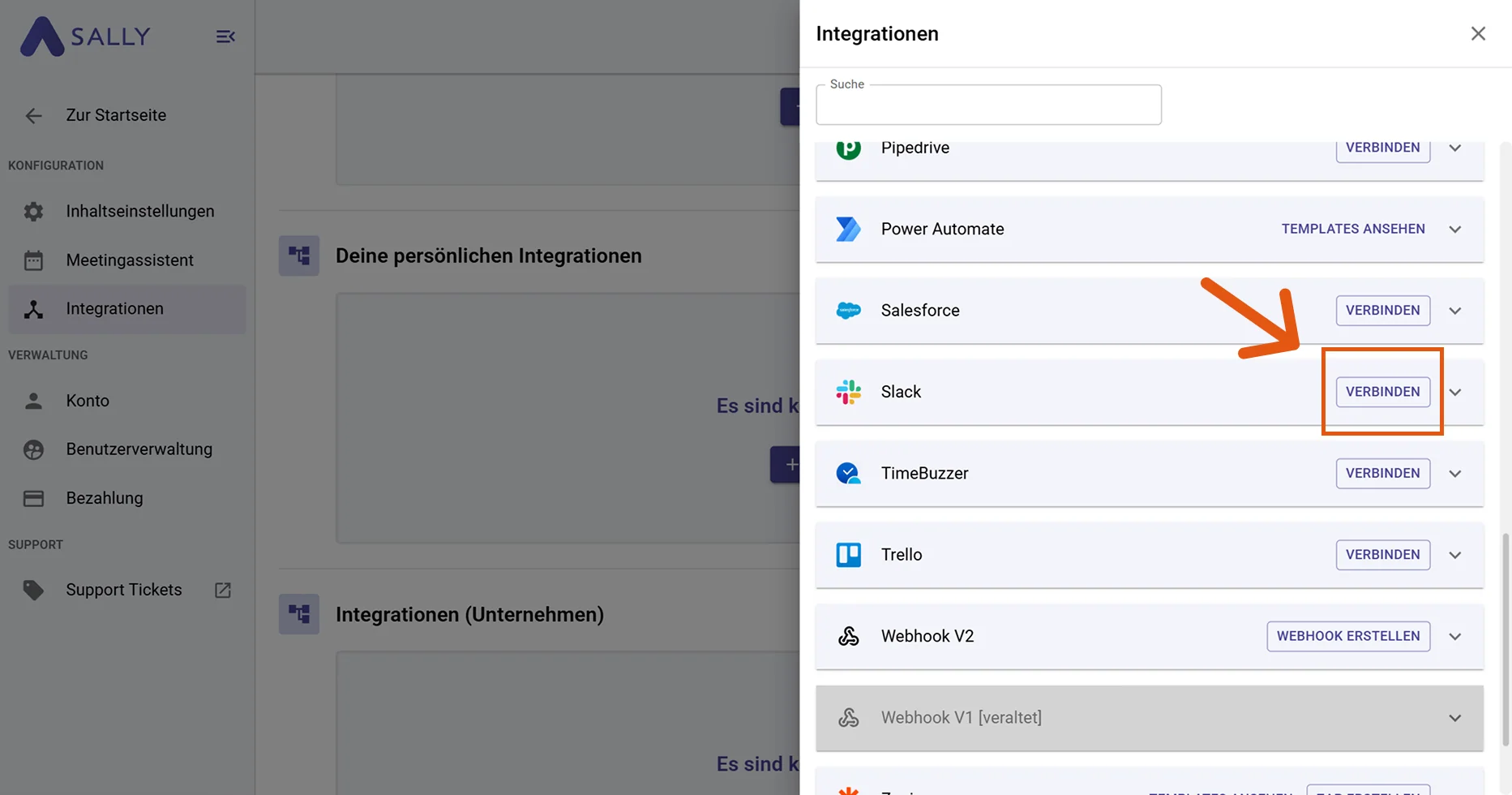Click the Sally logo
This screenshot has width=1512, height=795.
[x=85, y=37]
